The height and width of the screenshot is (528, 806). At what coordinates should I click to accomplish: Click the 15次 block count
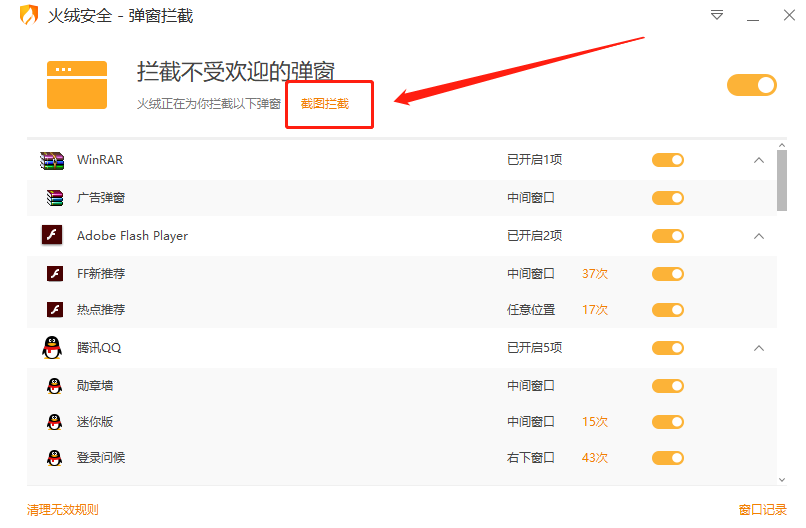[595, 422]
